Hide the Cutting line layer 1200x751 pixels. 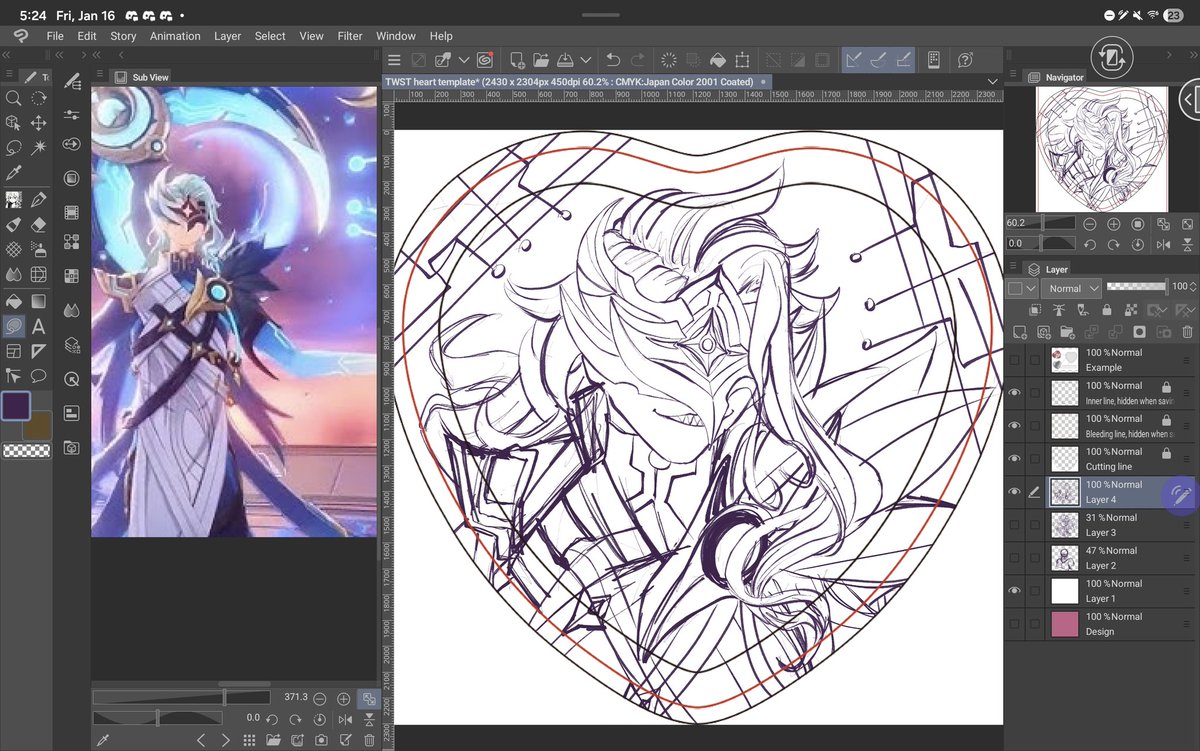(1015, 459)
